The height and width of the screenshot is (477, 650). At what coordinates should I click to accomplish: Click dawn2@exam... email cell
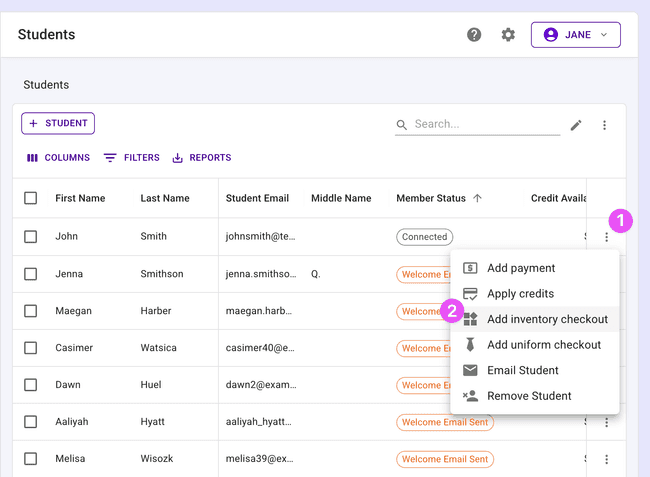point(261,385)
